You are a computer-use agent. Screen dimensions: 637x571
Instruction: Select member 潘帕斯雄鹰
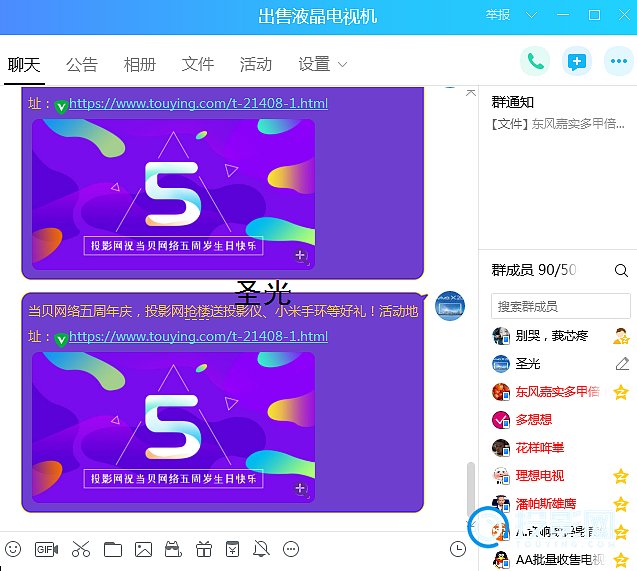[x=561, y=504]
